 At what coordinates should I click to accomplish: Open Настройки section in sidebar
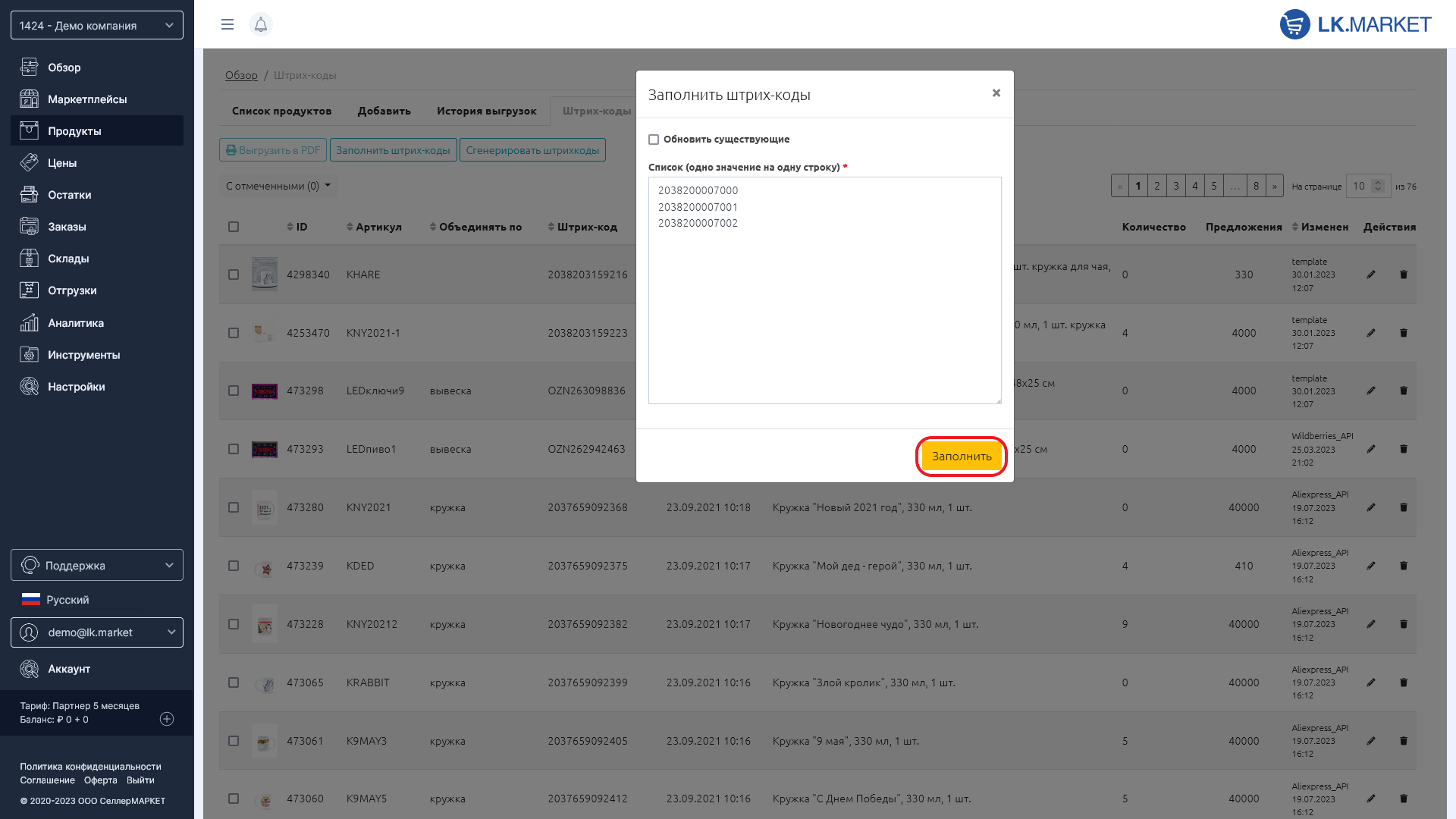76,387
